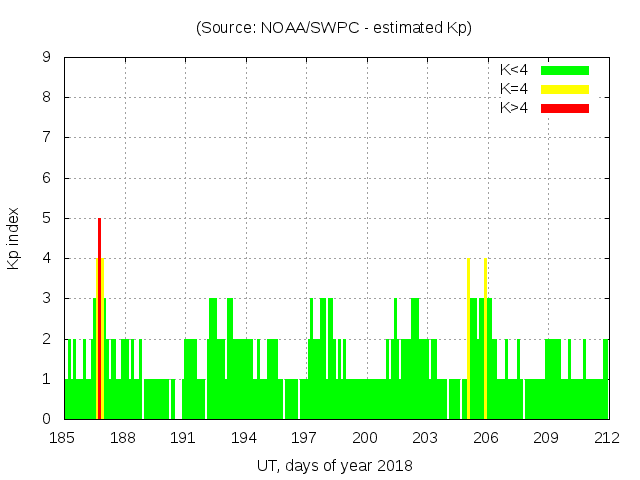Click the NOAA/SWPC source title text
The image size is (640, 480).
click(x=333, y=28)
